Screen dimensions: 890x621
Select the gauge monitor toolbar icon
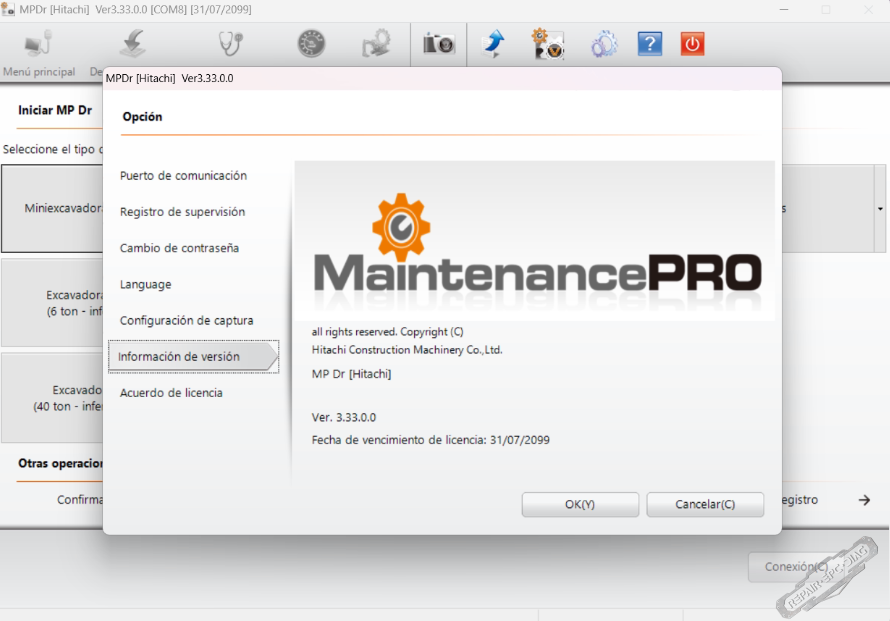click(x=312, y=44)
